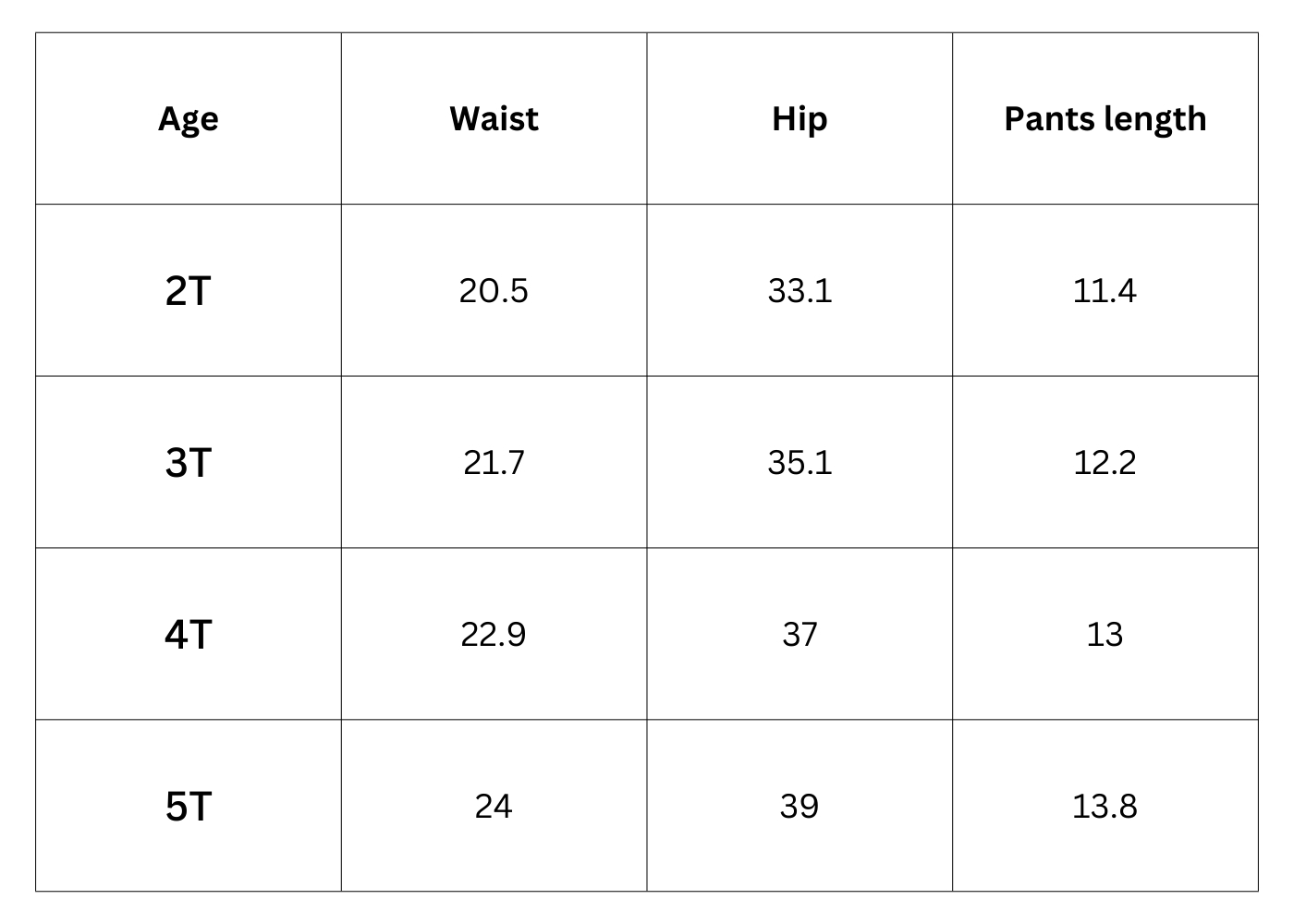
Task: Click the Hip column header
Action: [x=800, y=119]
